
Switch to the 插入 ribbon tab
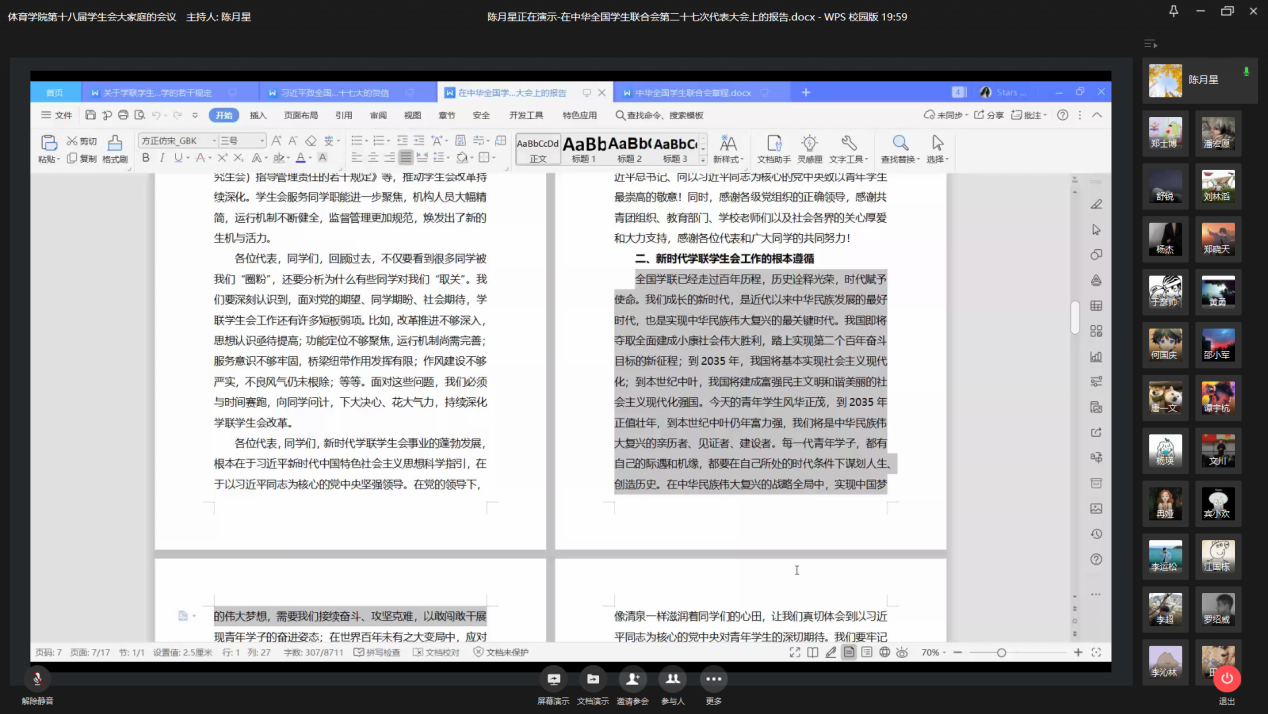coord(258,115)
